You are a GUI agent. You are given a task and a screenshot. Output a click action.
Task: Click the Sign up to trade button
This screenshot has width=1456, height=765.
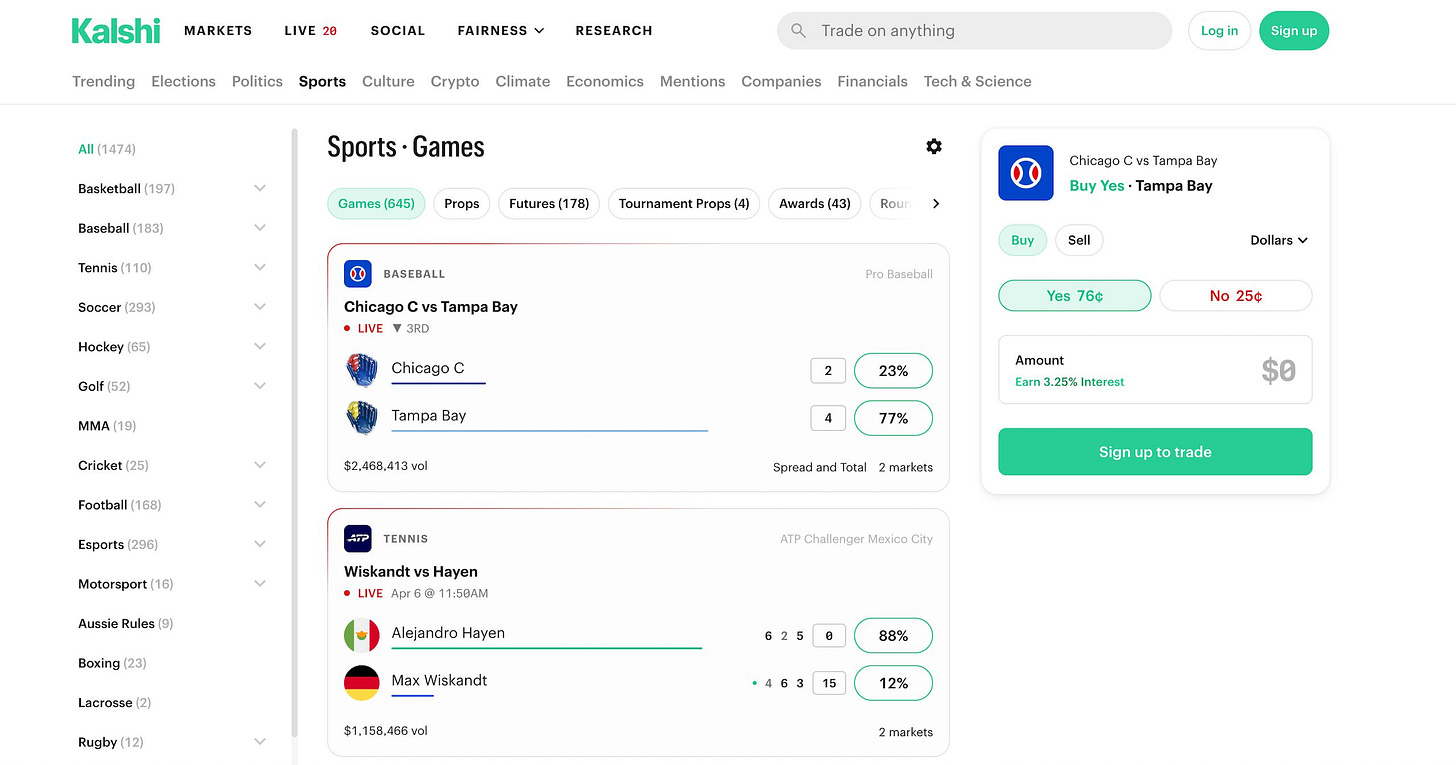1155,452
